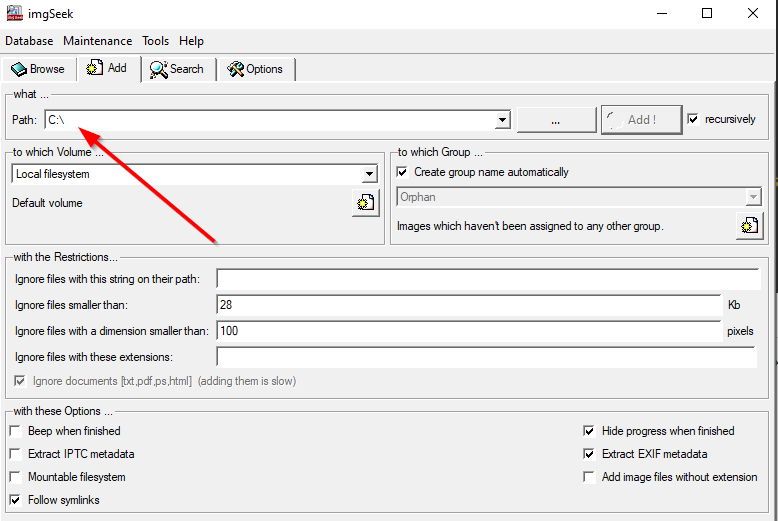Screen dimensions: 778x521
Task: Maximize the imgSeek window
Action: [x=707, y=13]
